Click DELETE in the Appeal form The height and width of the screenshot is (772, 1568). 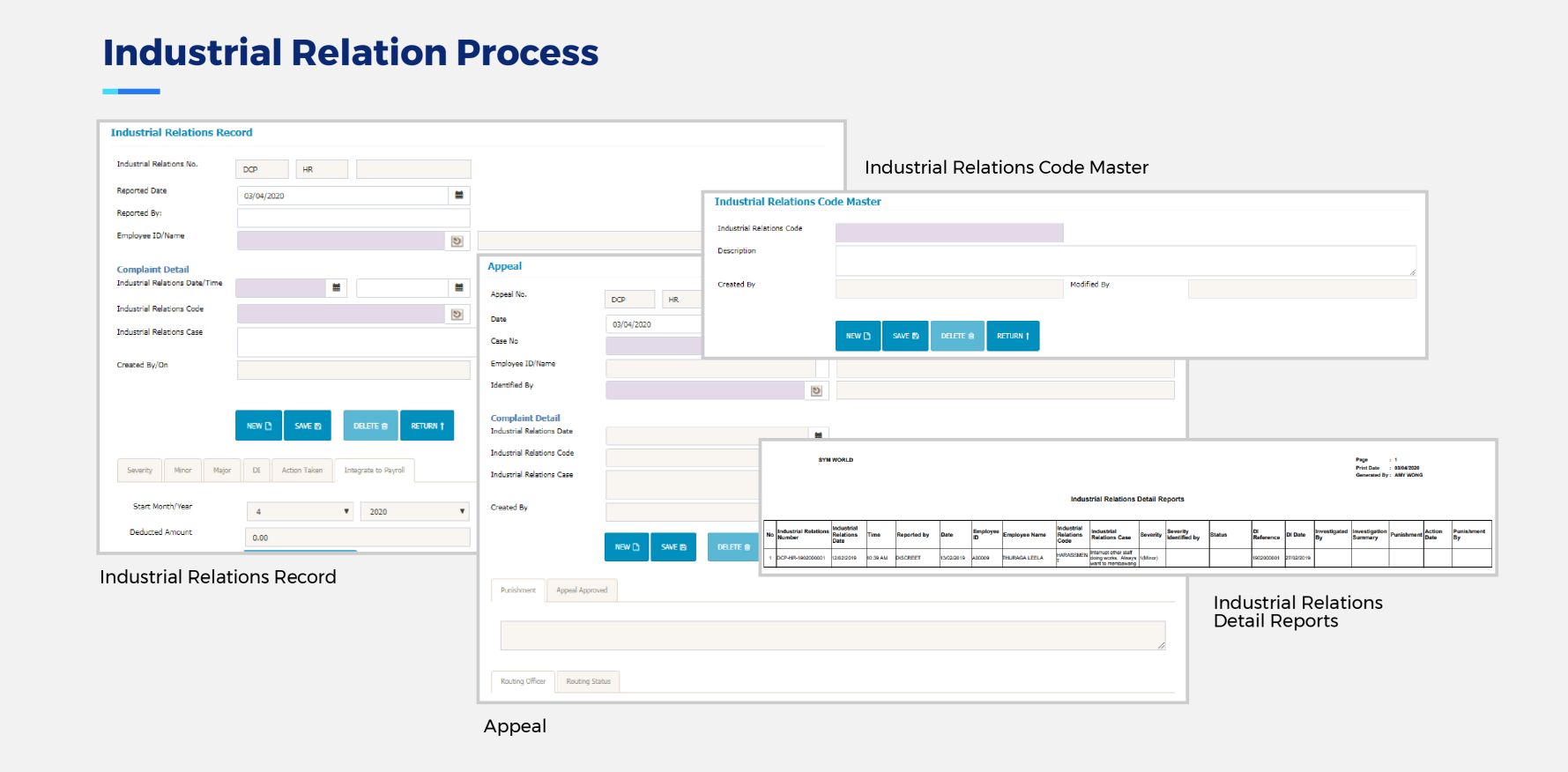[733, 547]
